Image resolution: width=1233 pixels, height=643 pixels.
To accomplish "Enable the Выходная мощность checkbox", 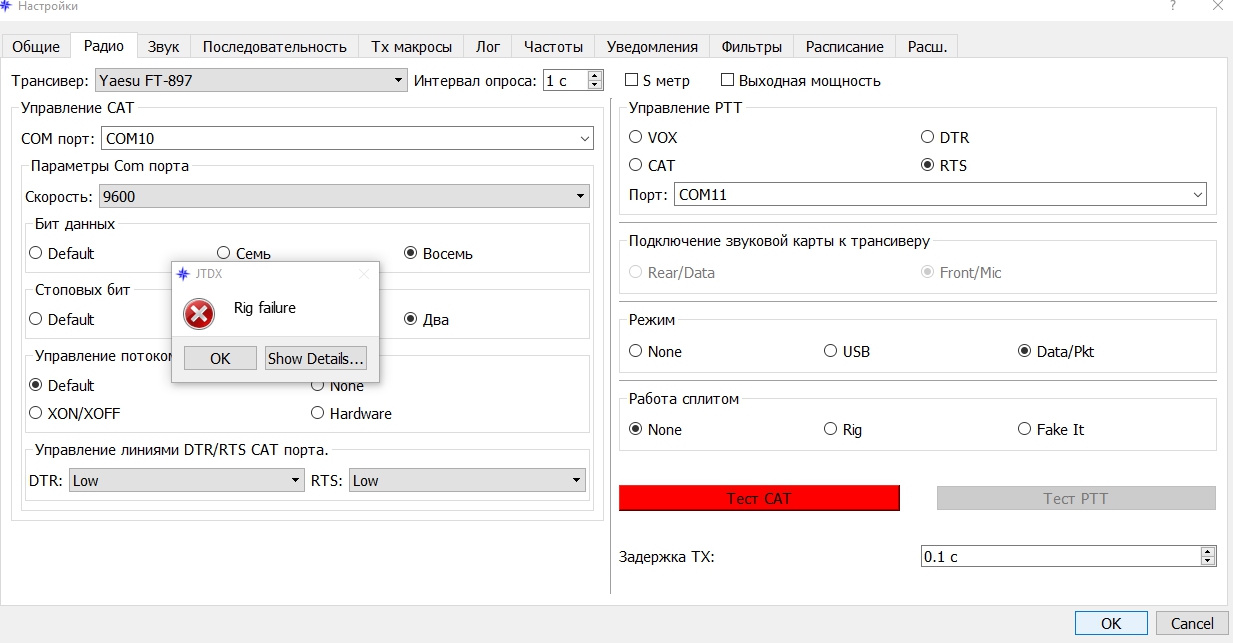I will (728, 80).
